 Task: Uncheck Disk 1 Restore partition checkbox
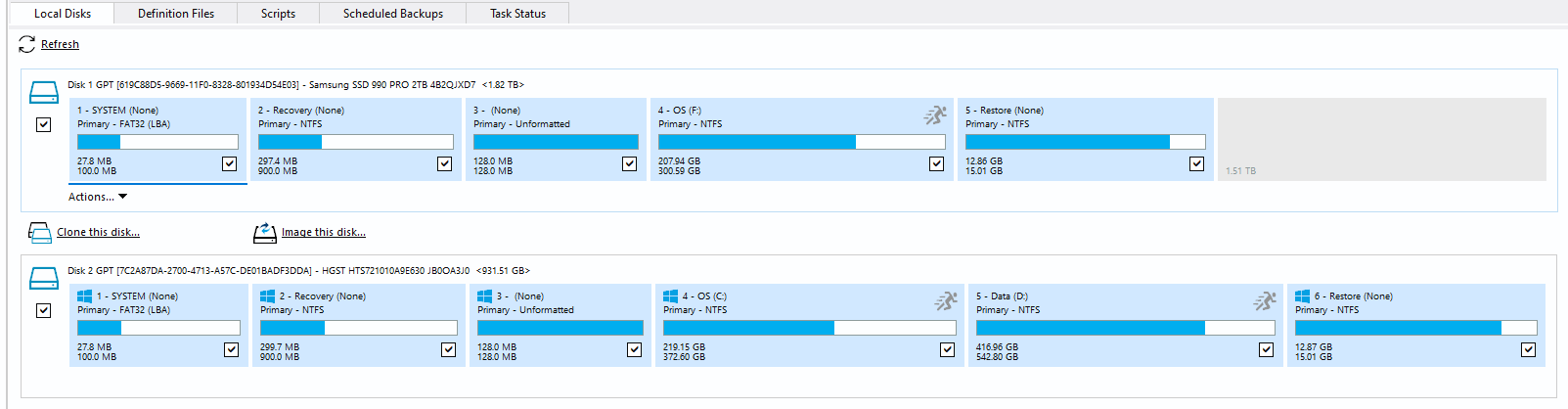click(1196, 163)
